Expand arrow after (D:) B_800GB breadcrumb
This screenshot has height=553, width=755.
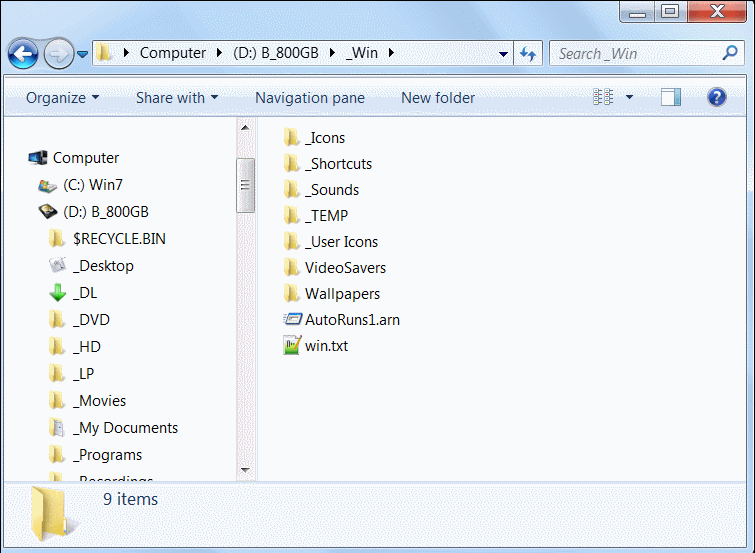(x=332, y=53)
